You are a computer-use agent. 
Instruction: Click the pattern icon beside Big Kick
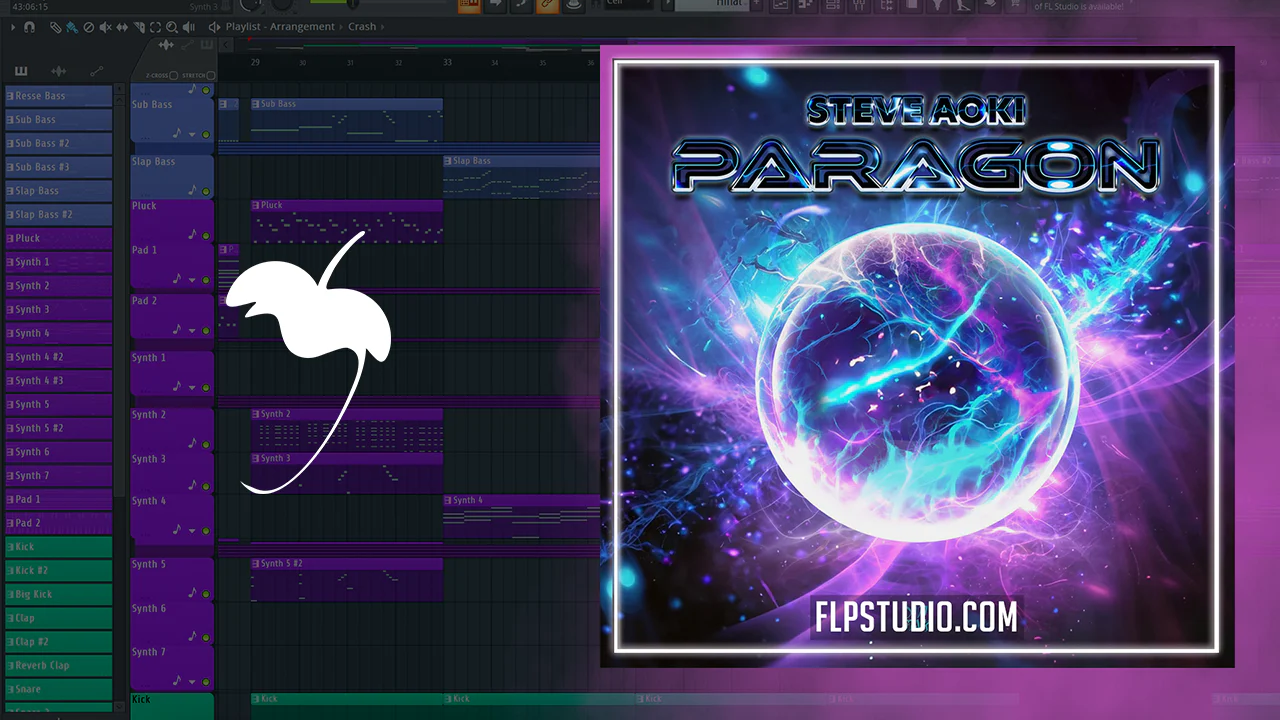point(10,594)
